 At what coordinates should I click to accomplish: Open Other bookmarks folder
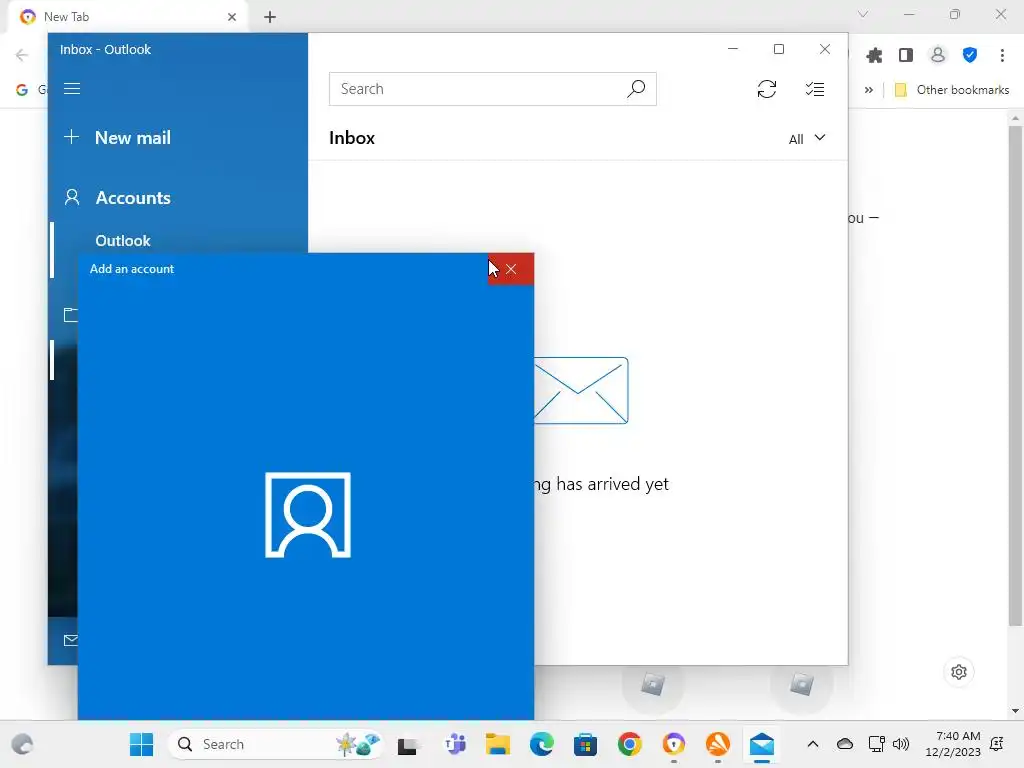point(952,90)
